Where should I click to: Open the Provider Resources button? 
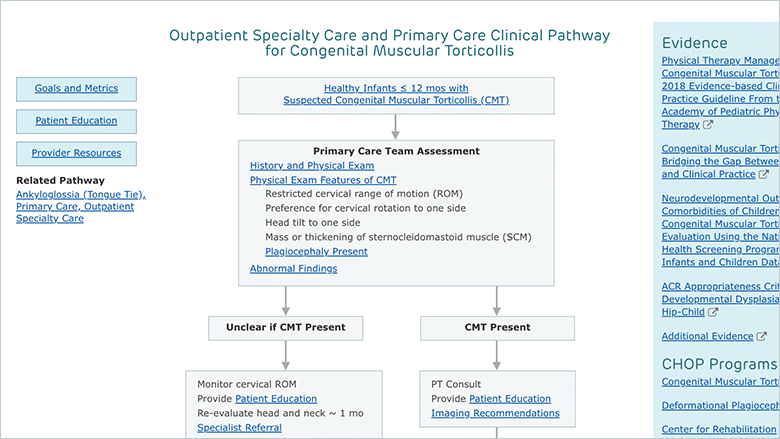pyautogui.click(x=76, y=154)
